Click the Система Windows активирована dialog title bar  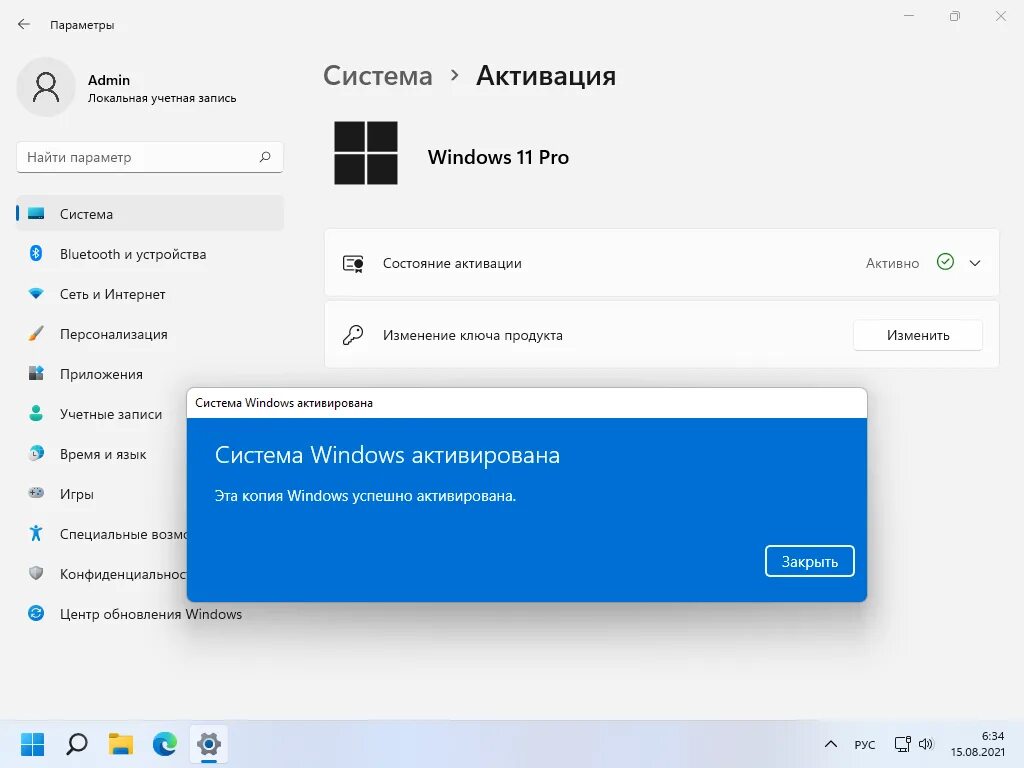click(x=527, y=403)
